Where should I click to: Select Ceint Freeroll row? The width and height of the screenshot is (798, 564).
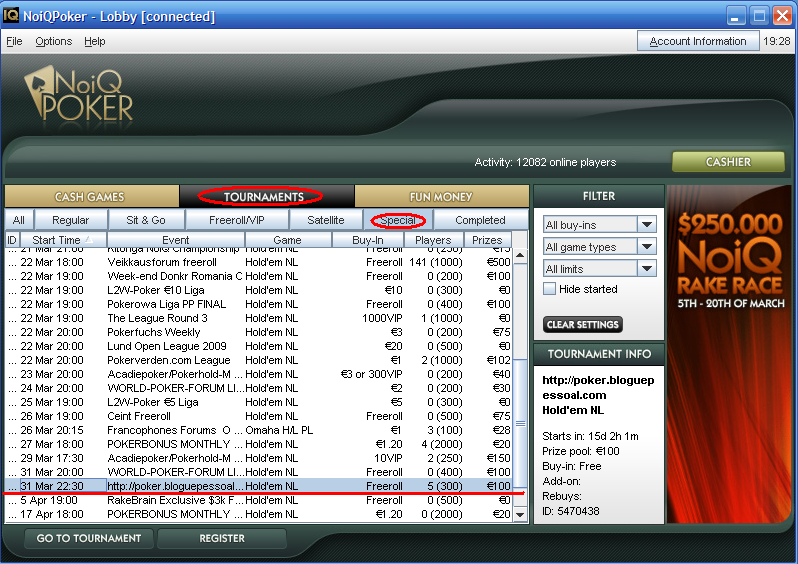click(x=258, y=416)
